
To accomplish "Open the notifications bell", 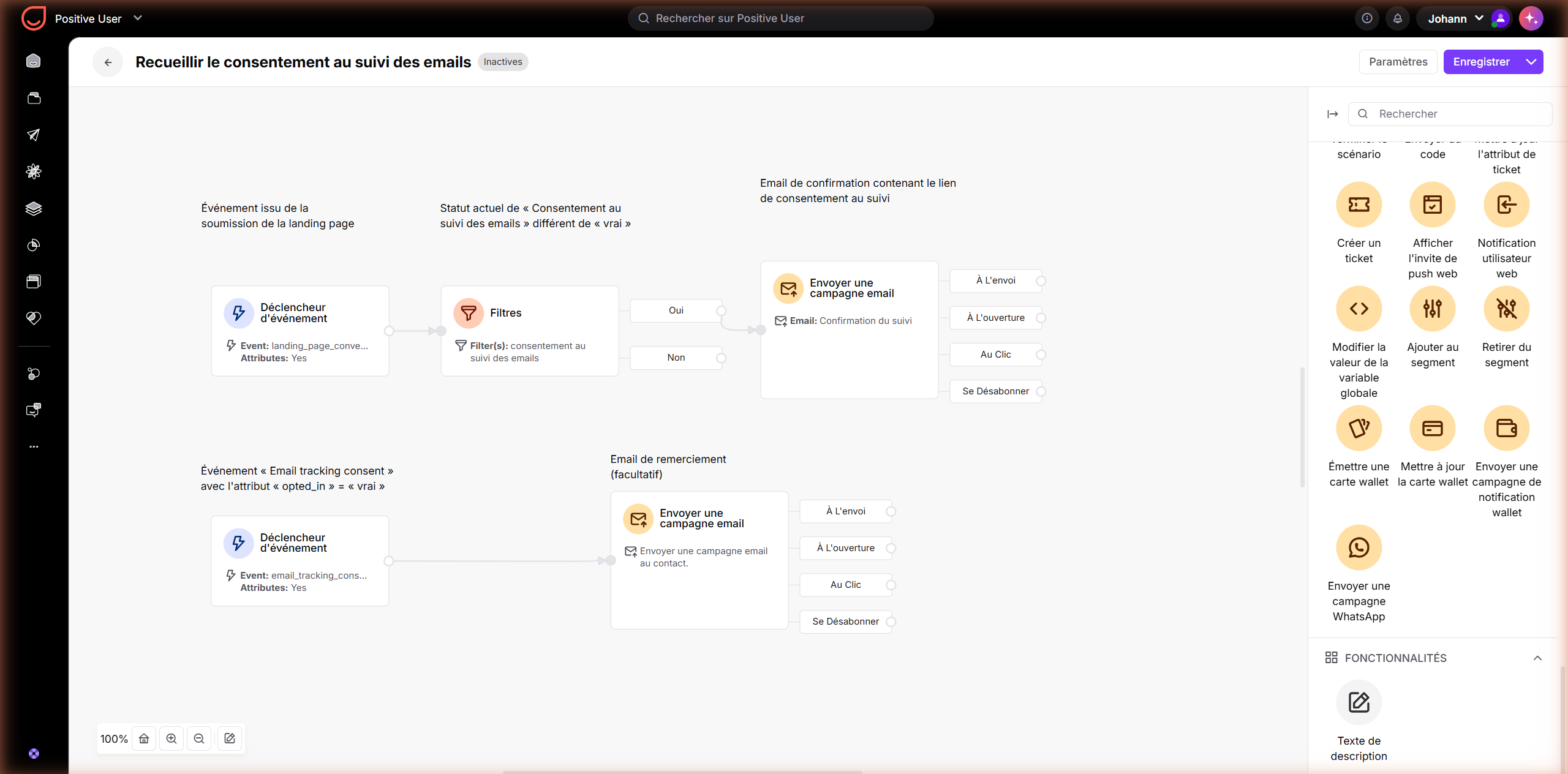I will point(1398,18).
